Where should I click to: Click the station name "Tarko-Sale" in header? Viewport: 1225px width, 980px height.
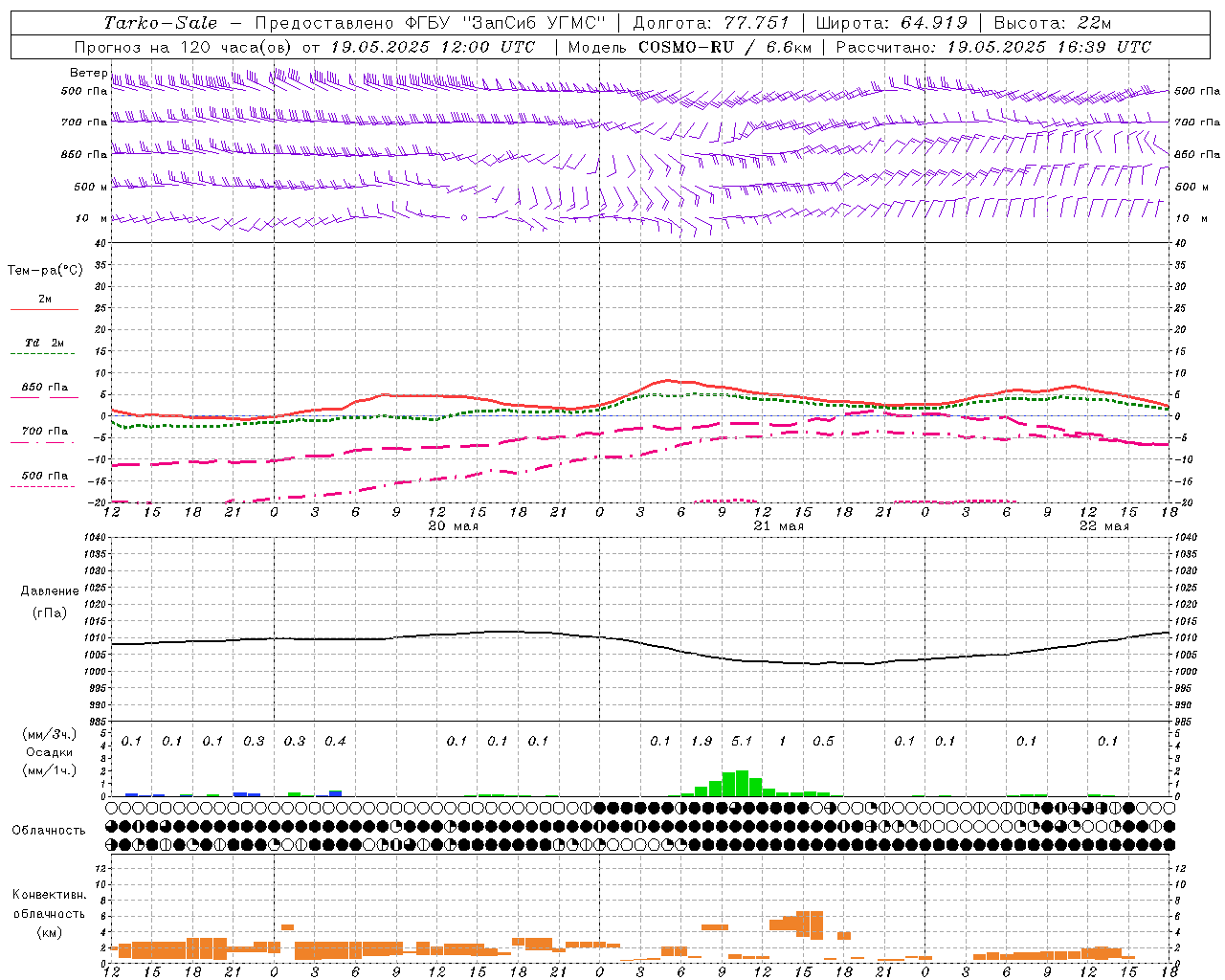coord(160,23)
